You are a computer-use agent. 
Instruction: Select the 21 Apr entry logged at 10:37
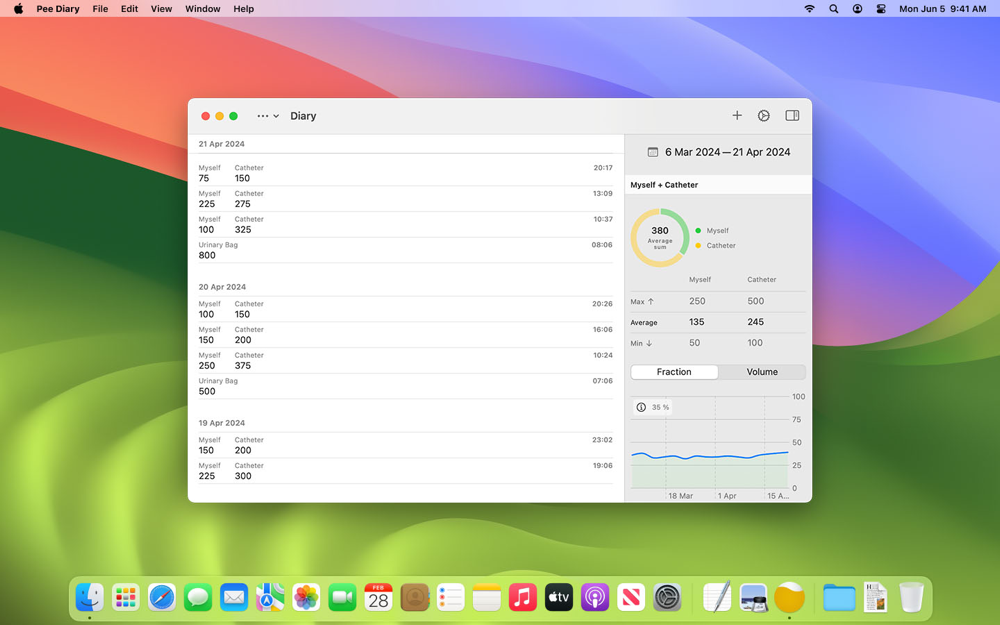[x=406, y=224]
